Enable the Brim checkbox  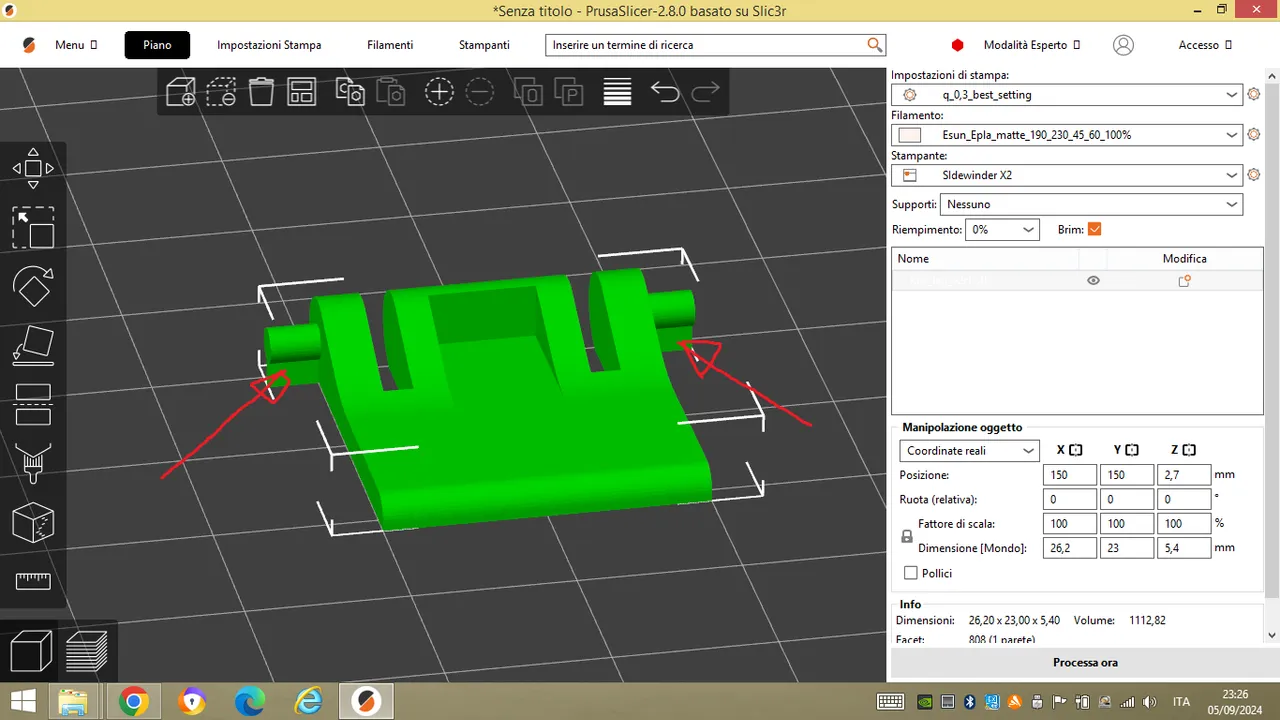tap(1096, 229)
